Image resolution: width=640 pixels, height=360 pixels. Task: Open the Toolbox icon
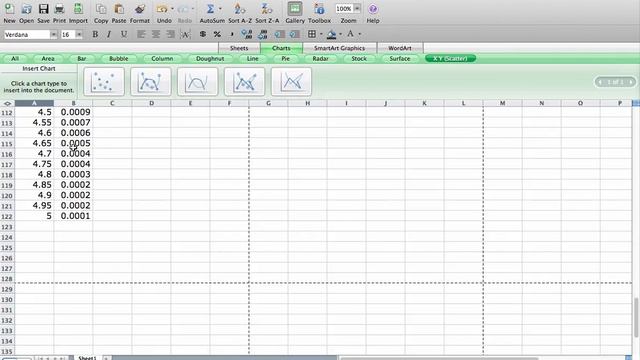[x=319, y=9]
